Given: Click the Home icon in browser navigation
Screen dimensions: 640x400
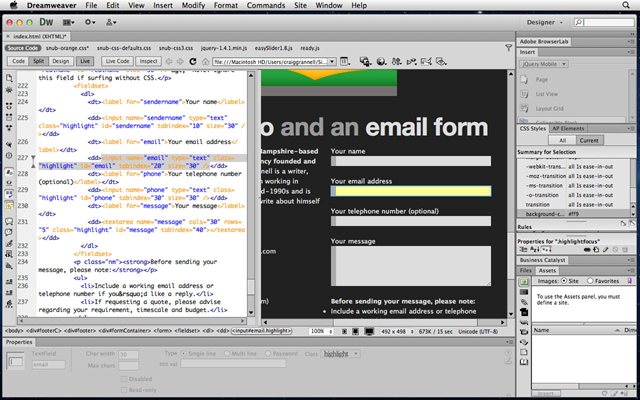Looking at the screenshot, I should click(206, 62).
